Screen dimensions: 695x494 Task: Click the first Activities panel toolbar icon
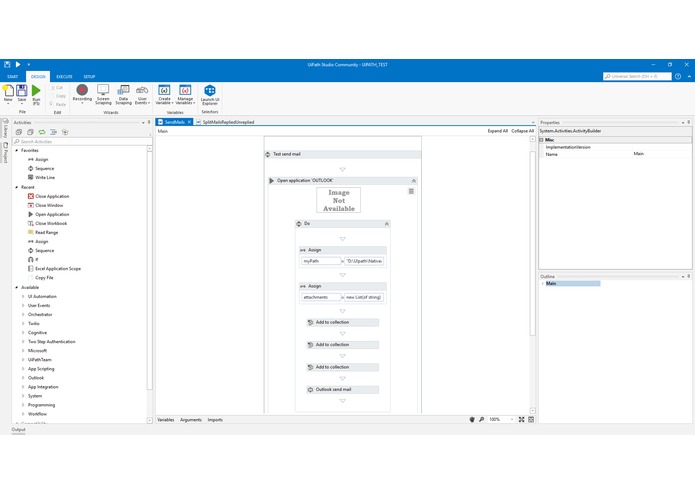point(19,132)
